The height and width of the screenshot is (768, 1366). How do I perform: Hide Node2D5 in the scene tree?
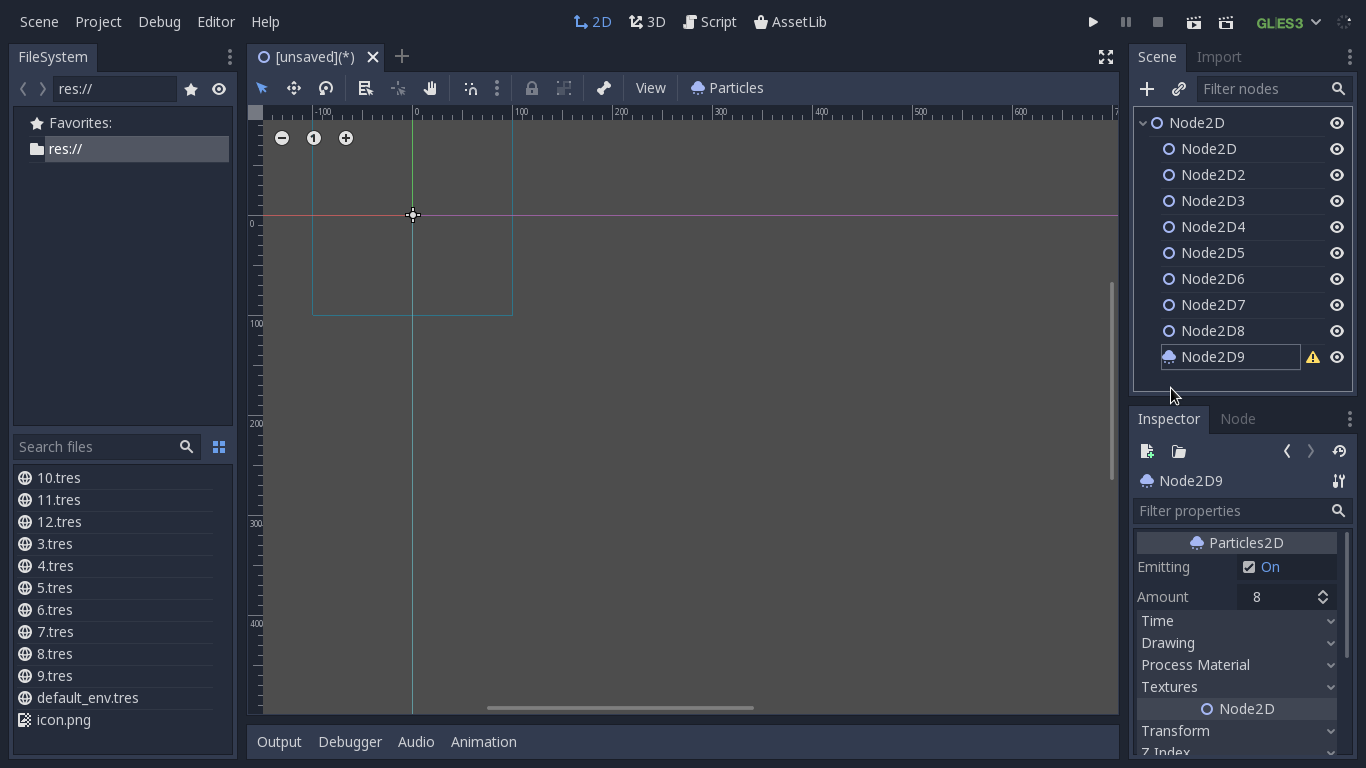1337,253
